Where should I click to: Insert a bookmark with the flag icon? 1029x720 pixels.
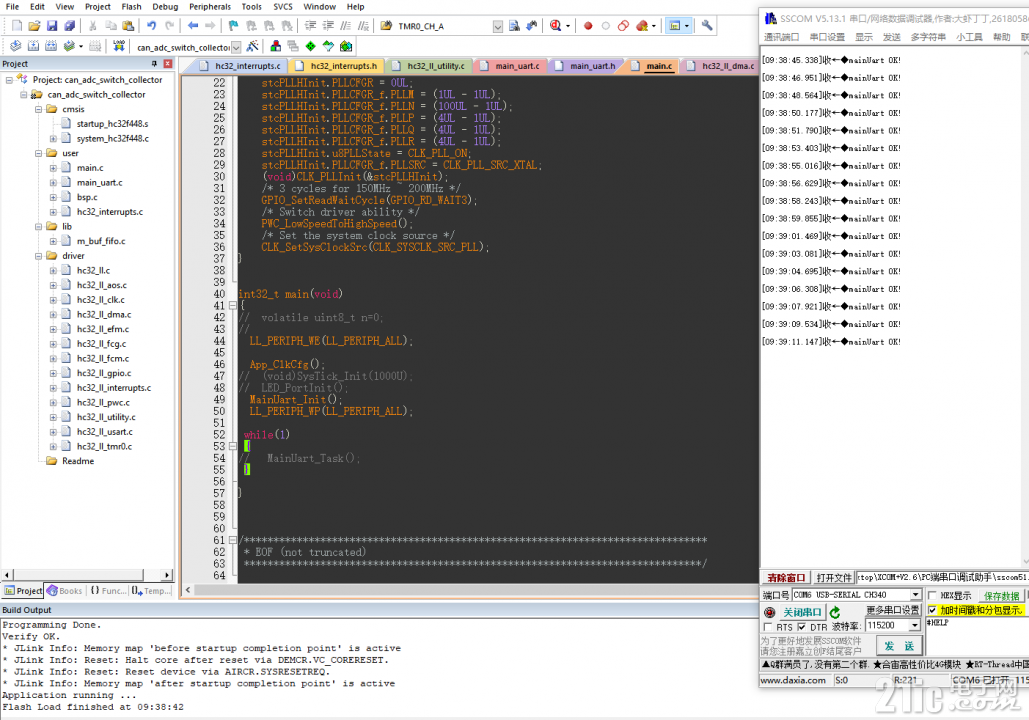point(234,26)
